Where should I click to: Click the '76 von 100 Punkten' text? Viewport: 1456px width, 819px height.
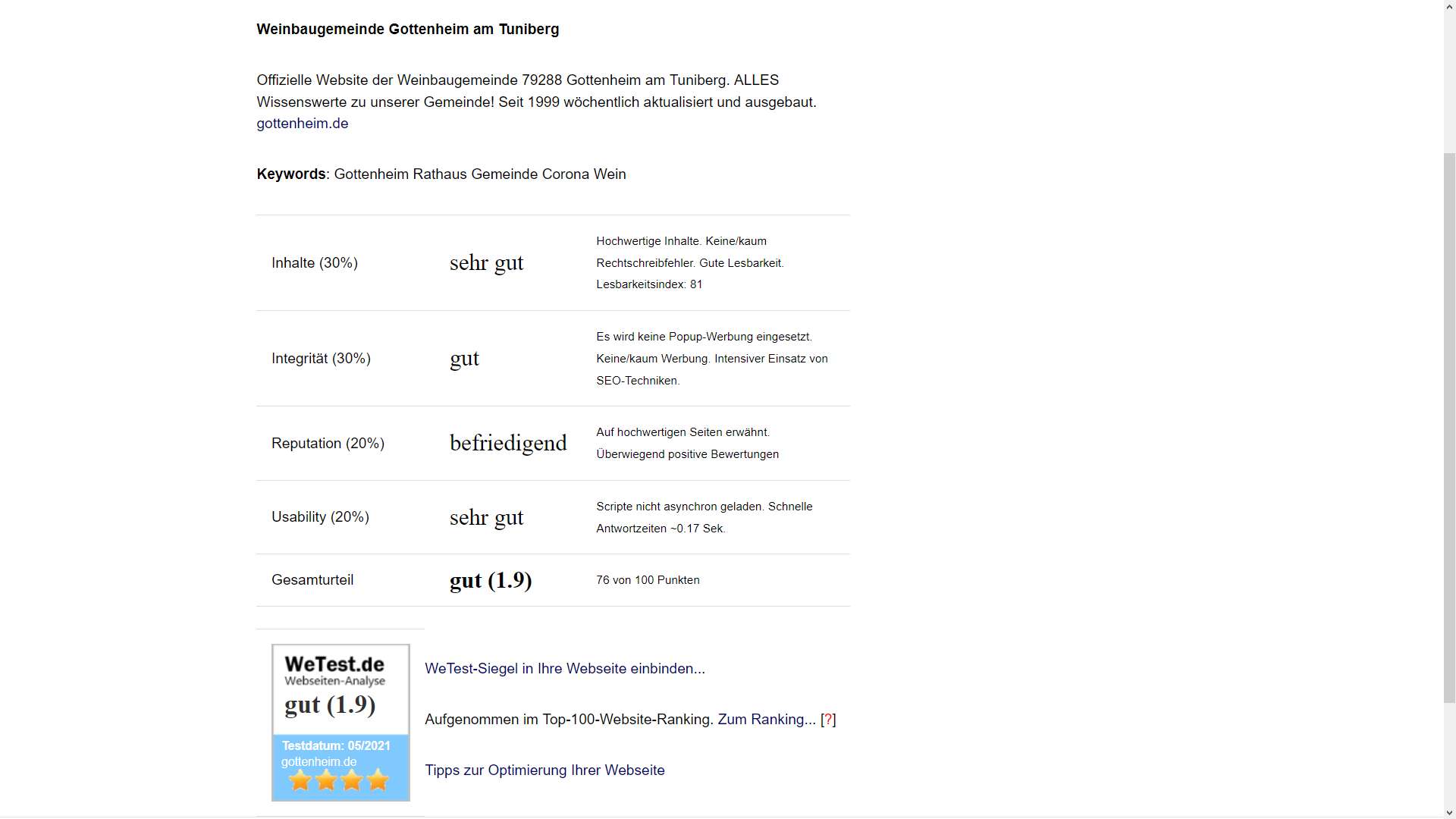click(x=648, y=580)
